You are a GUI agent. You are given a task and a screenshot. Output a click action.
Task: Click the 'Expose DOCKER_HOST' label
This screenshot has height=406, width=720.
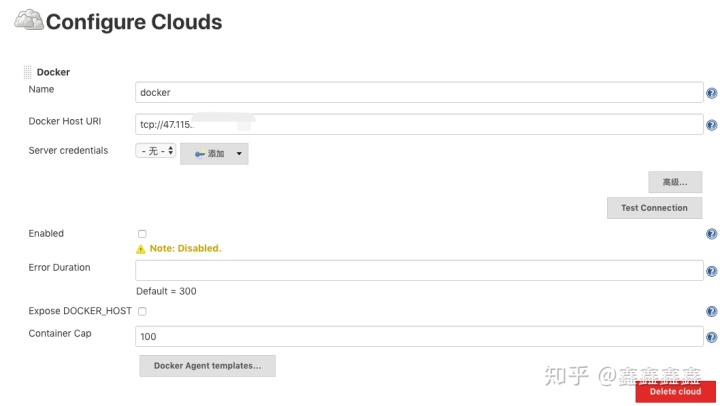click(80, 311)
